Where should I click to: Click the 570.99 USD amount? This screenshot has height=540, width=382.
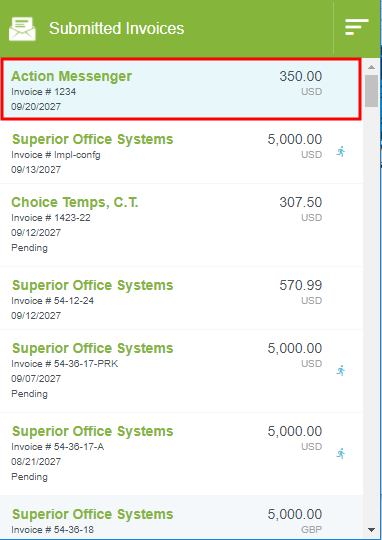coord(300,292)
